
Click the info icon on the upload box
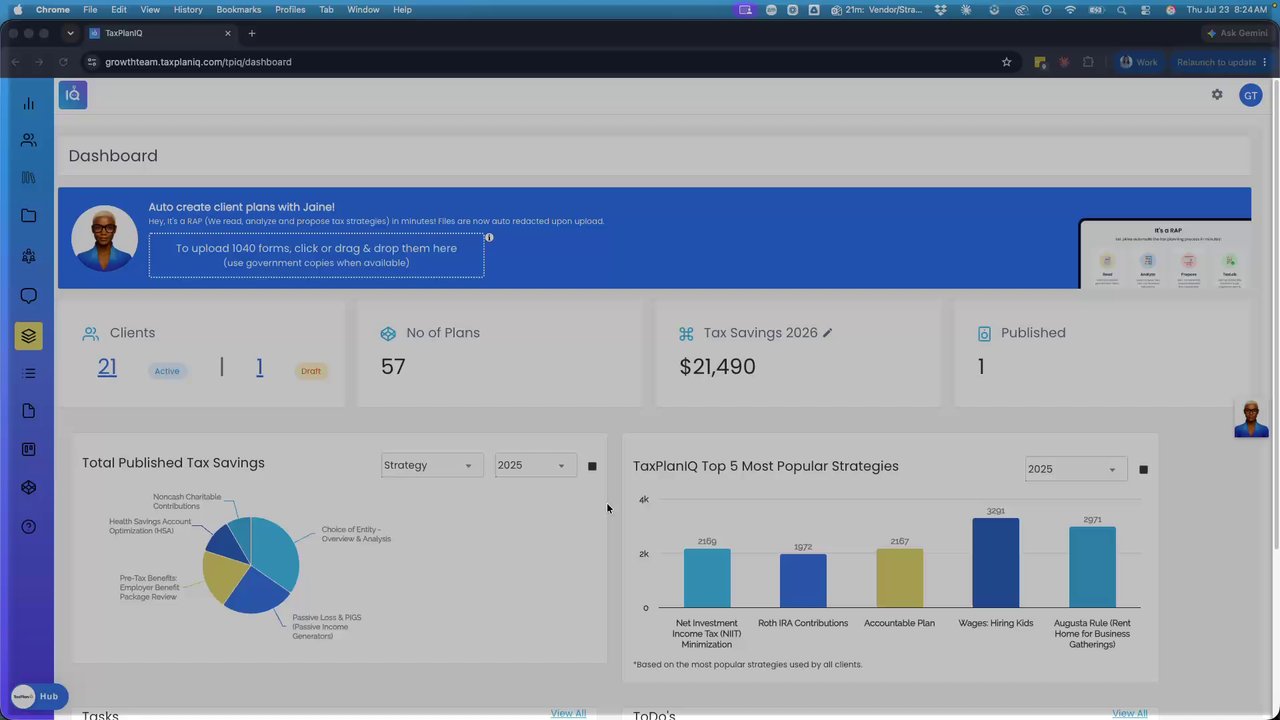coord(489,237)
